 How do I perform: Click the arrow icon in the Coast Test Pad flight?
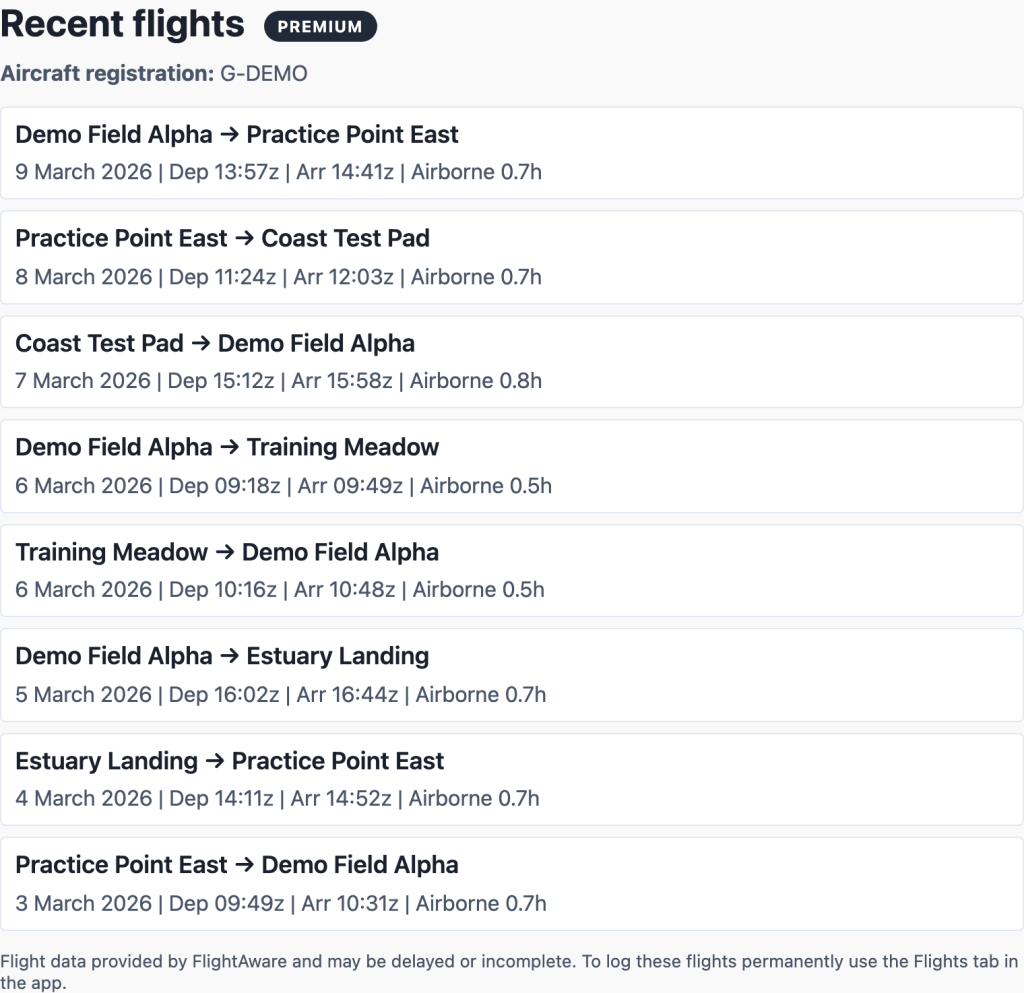click(199, 343)
